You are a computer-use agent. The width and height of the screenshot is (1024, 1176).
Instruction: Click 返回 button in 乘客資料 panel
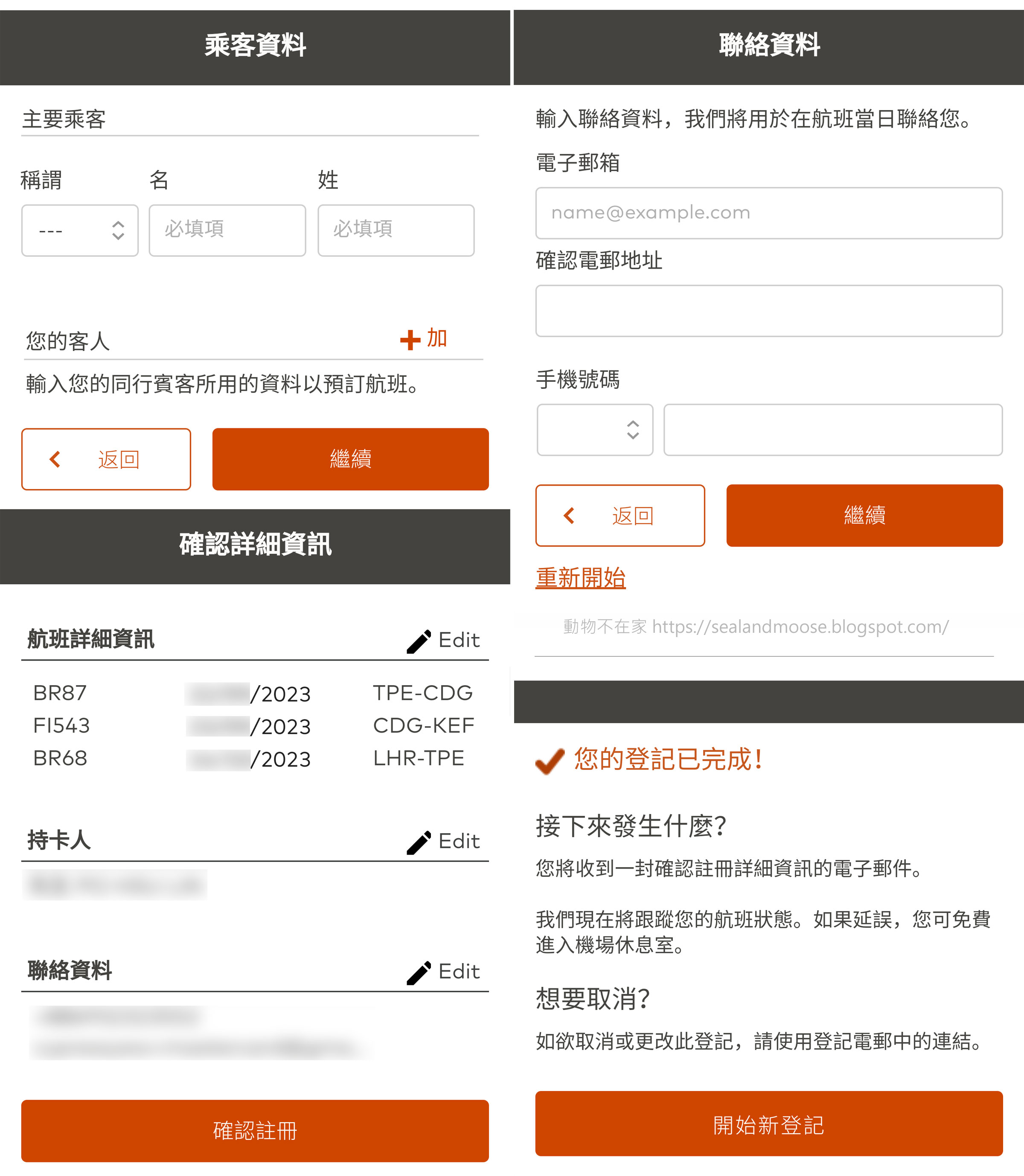point(106,459)
